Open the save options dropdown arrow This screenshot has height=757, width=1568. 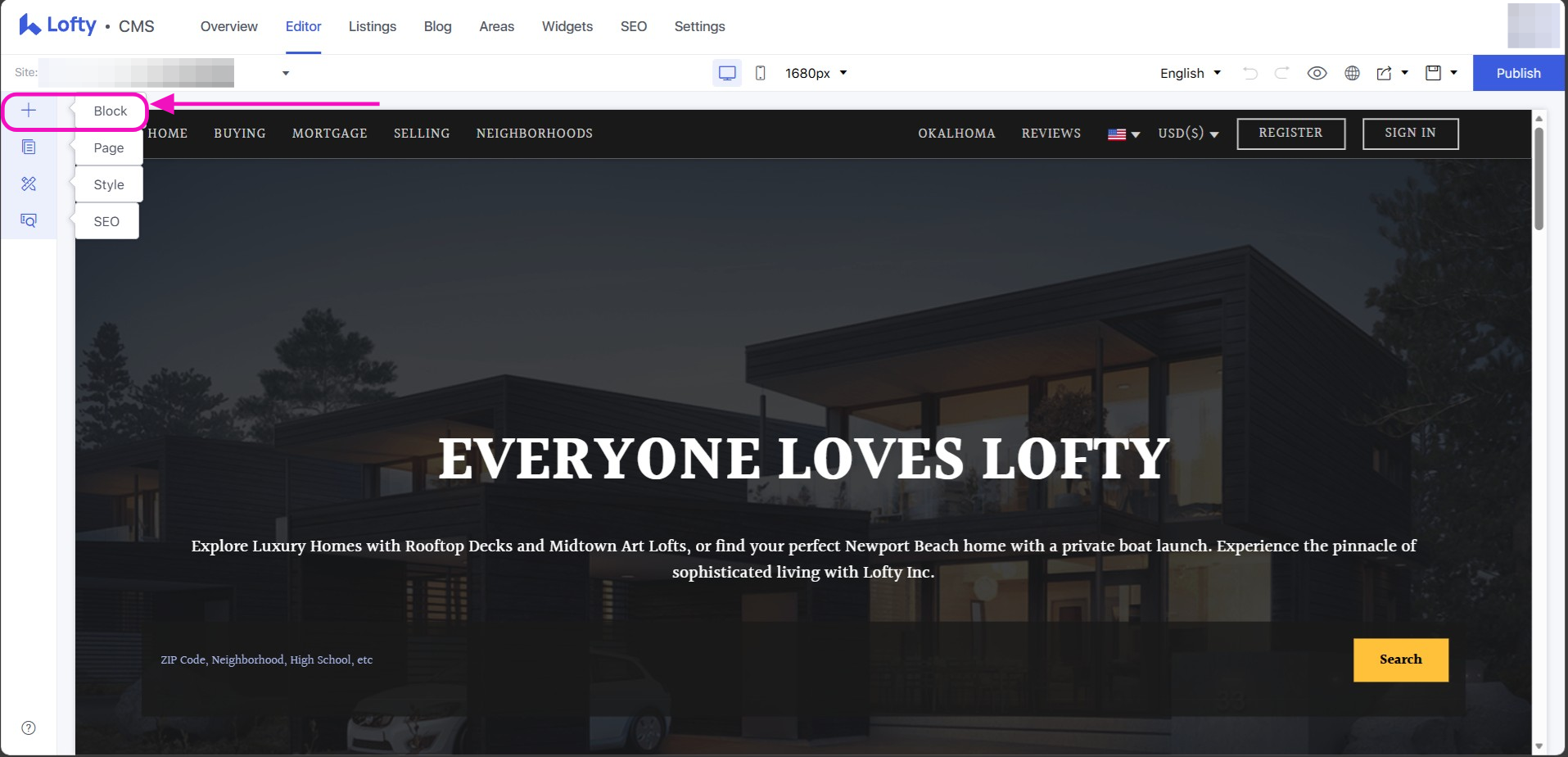[x=1454, y=73]
